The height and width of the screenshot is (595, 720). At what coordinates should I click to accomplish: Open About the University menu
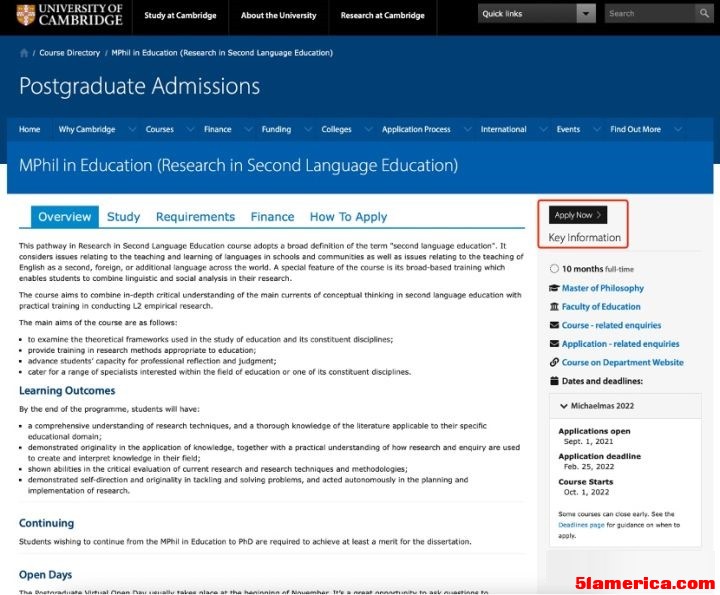[x=278, y=15]
